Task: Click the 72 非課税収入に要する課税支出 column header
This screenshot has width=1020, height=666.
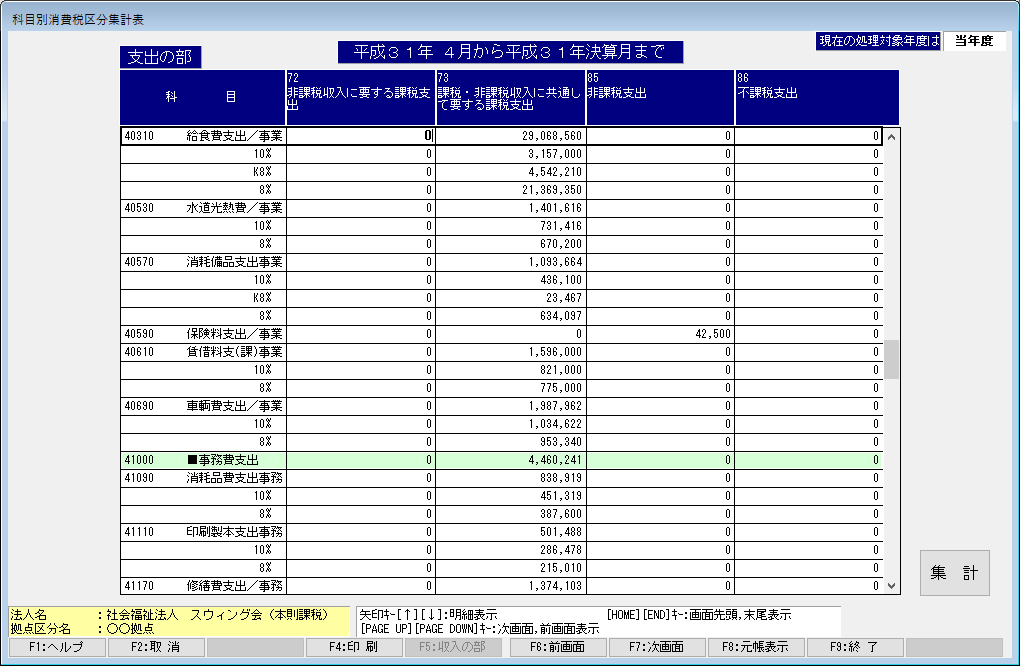Action: (360, 98)
